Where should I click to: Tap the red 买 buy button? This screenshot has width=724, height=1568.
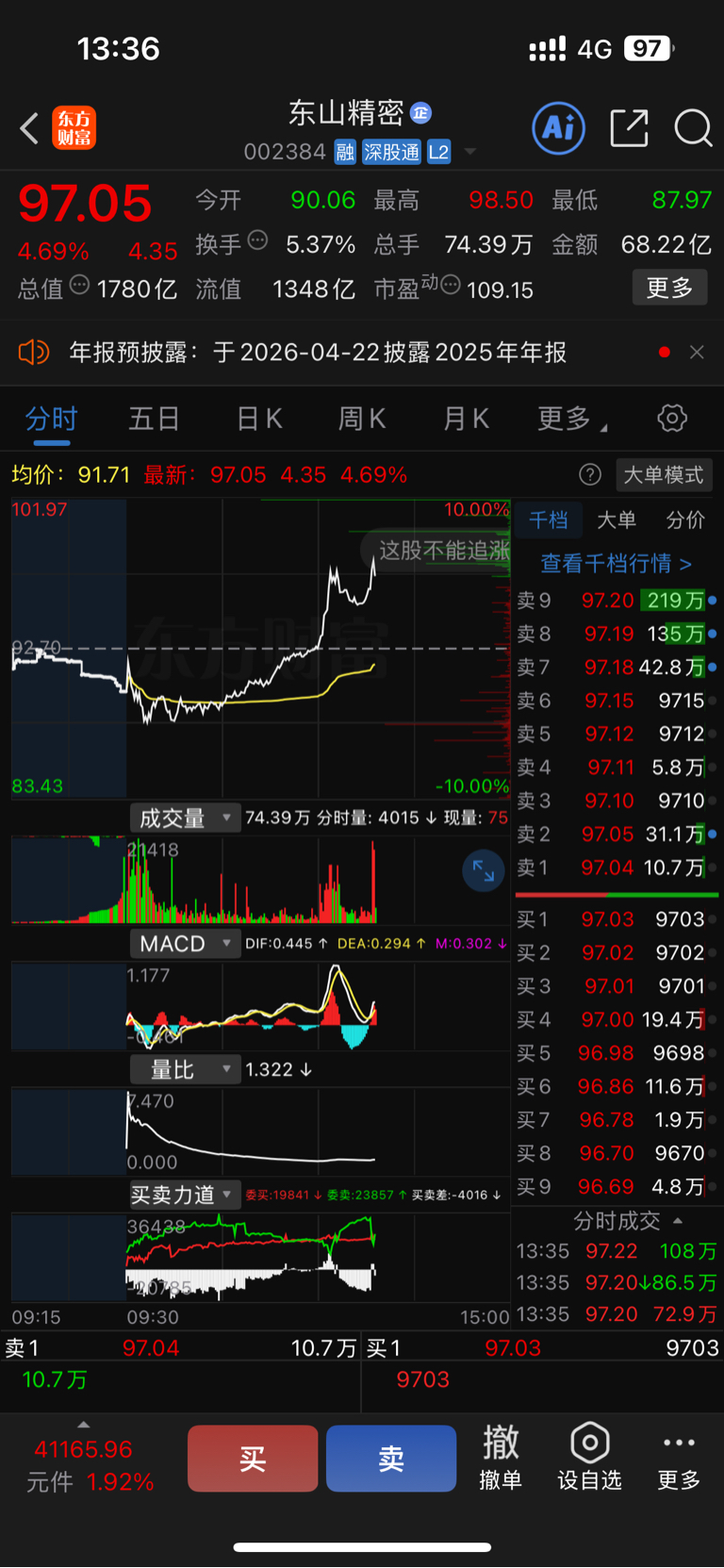click(253, 1459)
